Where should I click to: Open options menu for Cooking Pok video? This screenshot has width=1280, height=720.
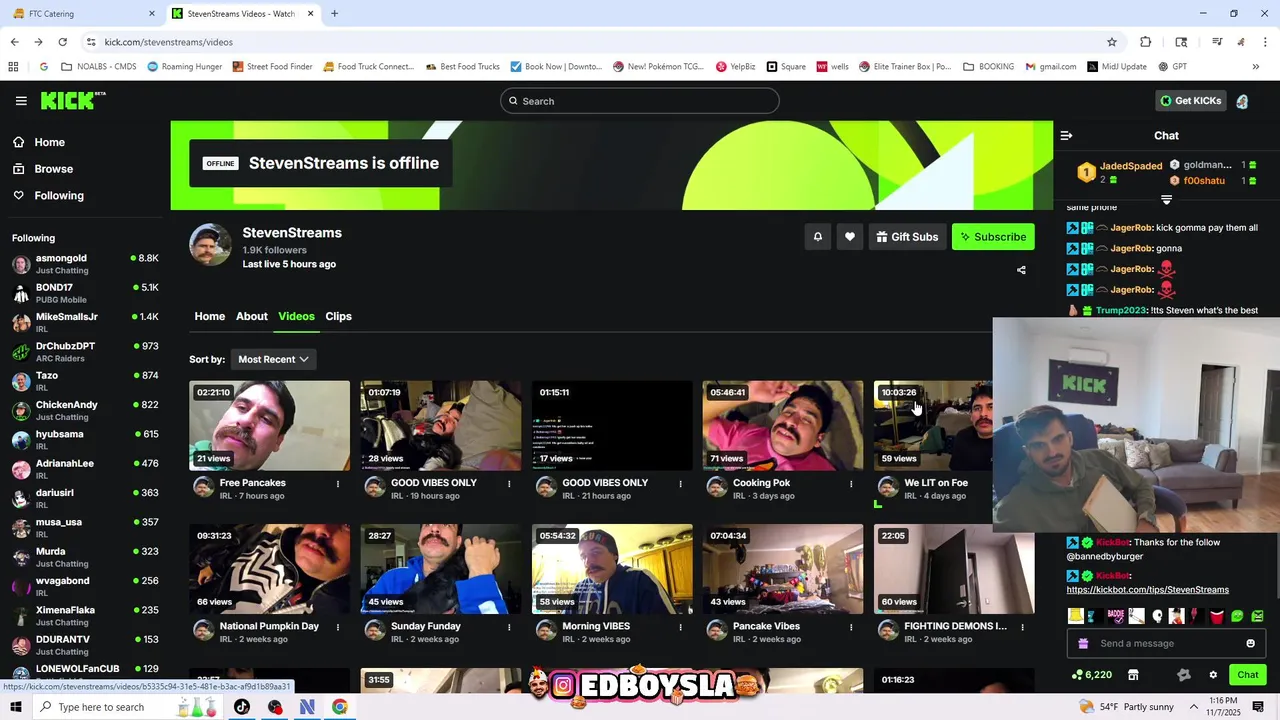[x=851, y=484]
